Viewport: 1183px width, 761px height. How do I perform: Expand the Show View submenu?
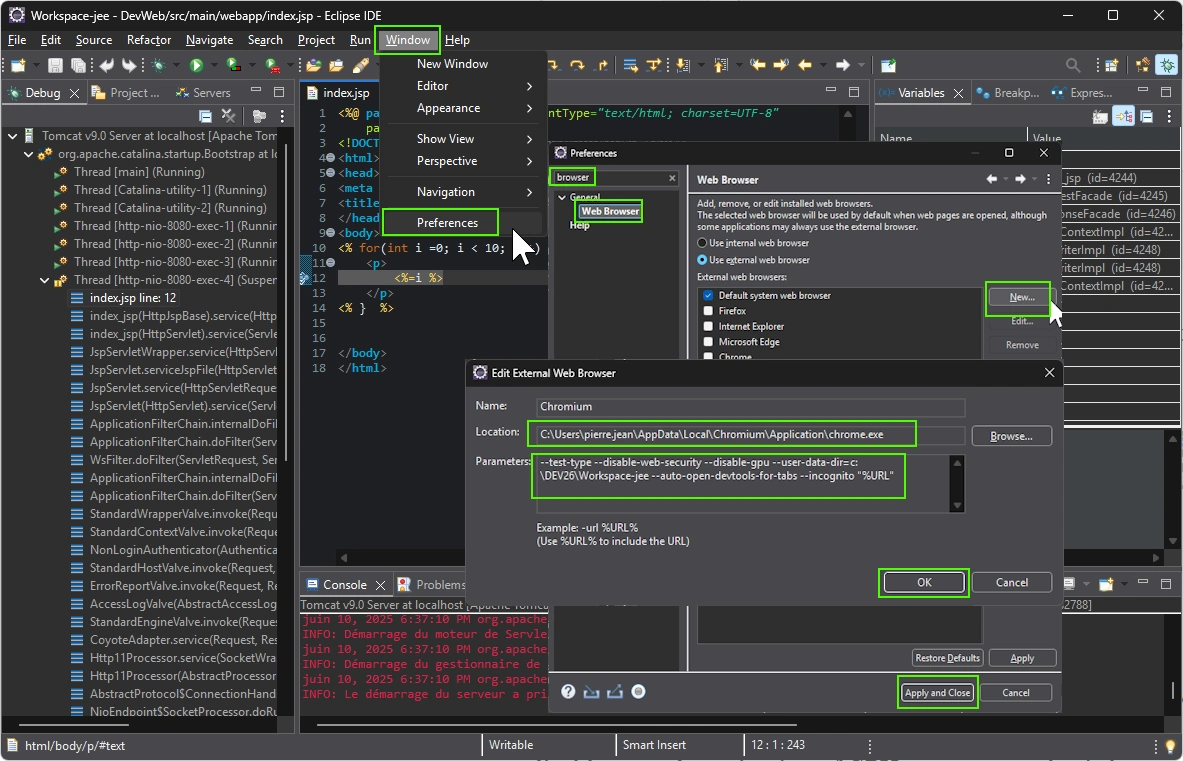(x=465, y=139)
